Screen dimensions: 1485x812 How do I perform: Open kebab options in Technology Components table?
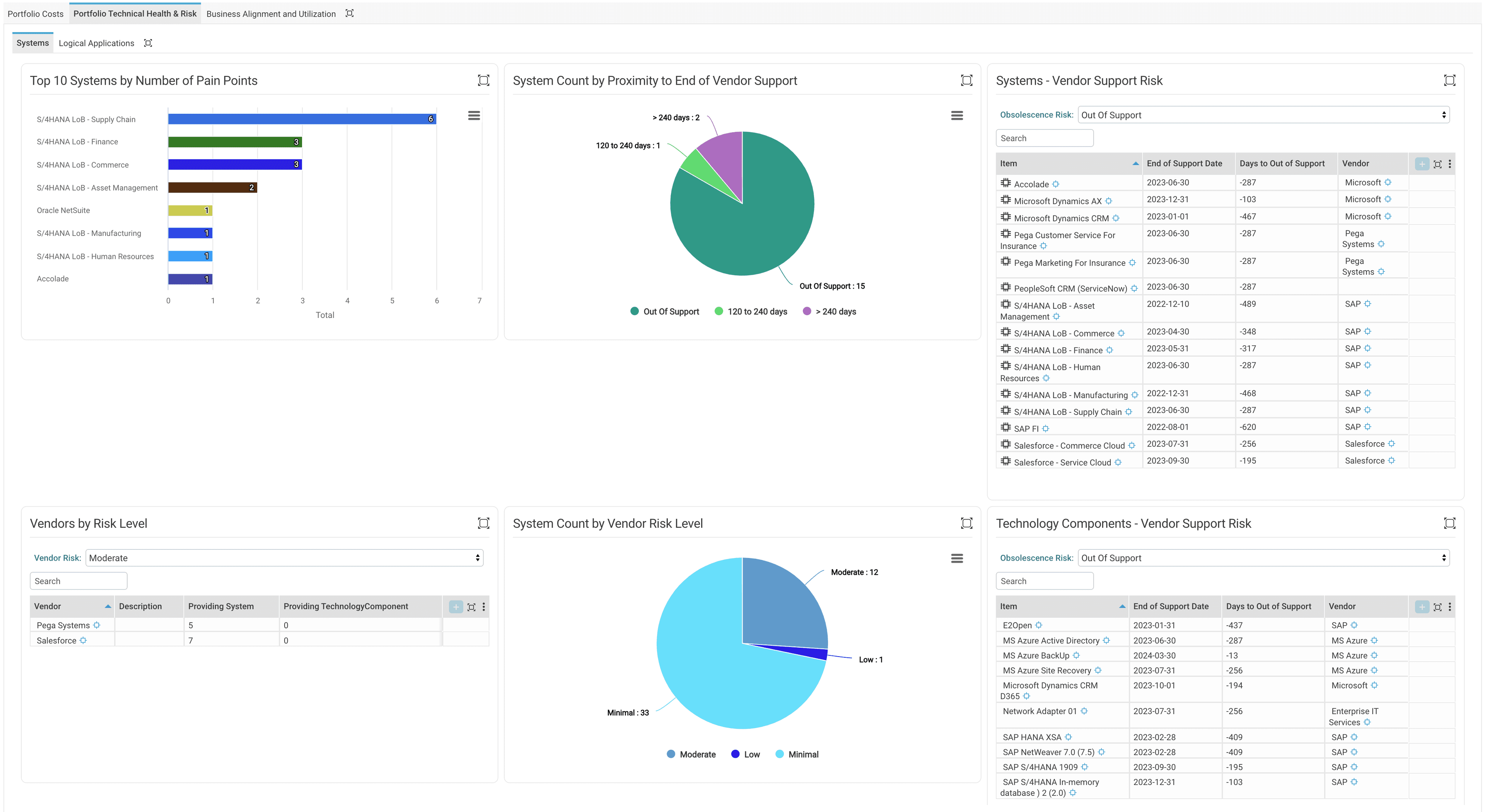[1450, 607]
